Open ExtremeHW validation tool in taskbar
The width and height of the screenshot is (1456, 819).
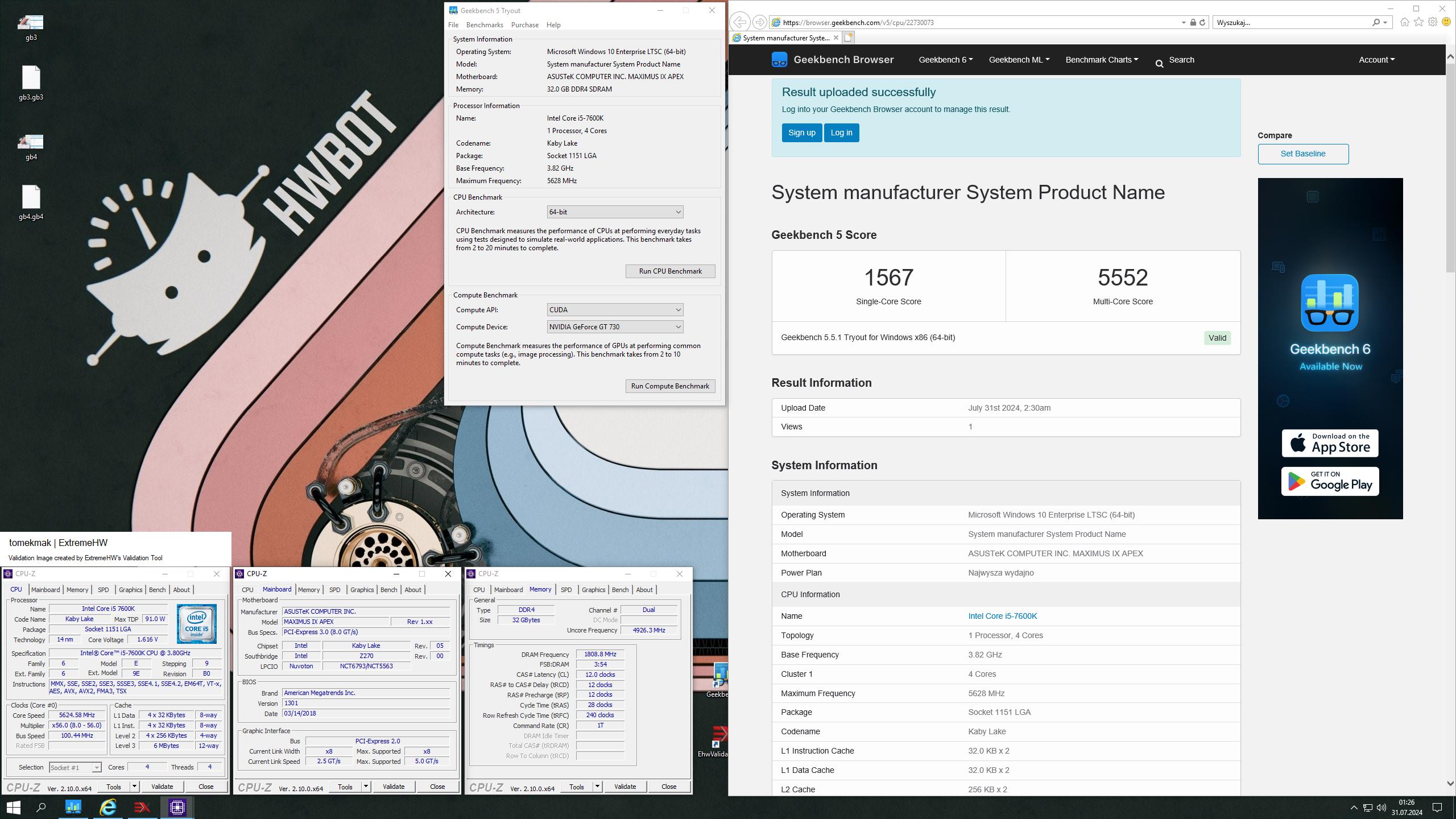pyautogui.click(x=142, y=807)
